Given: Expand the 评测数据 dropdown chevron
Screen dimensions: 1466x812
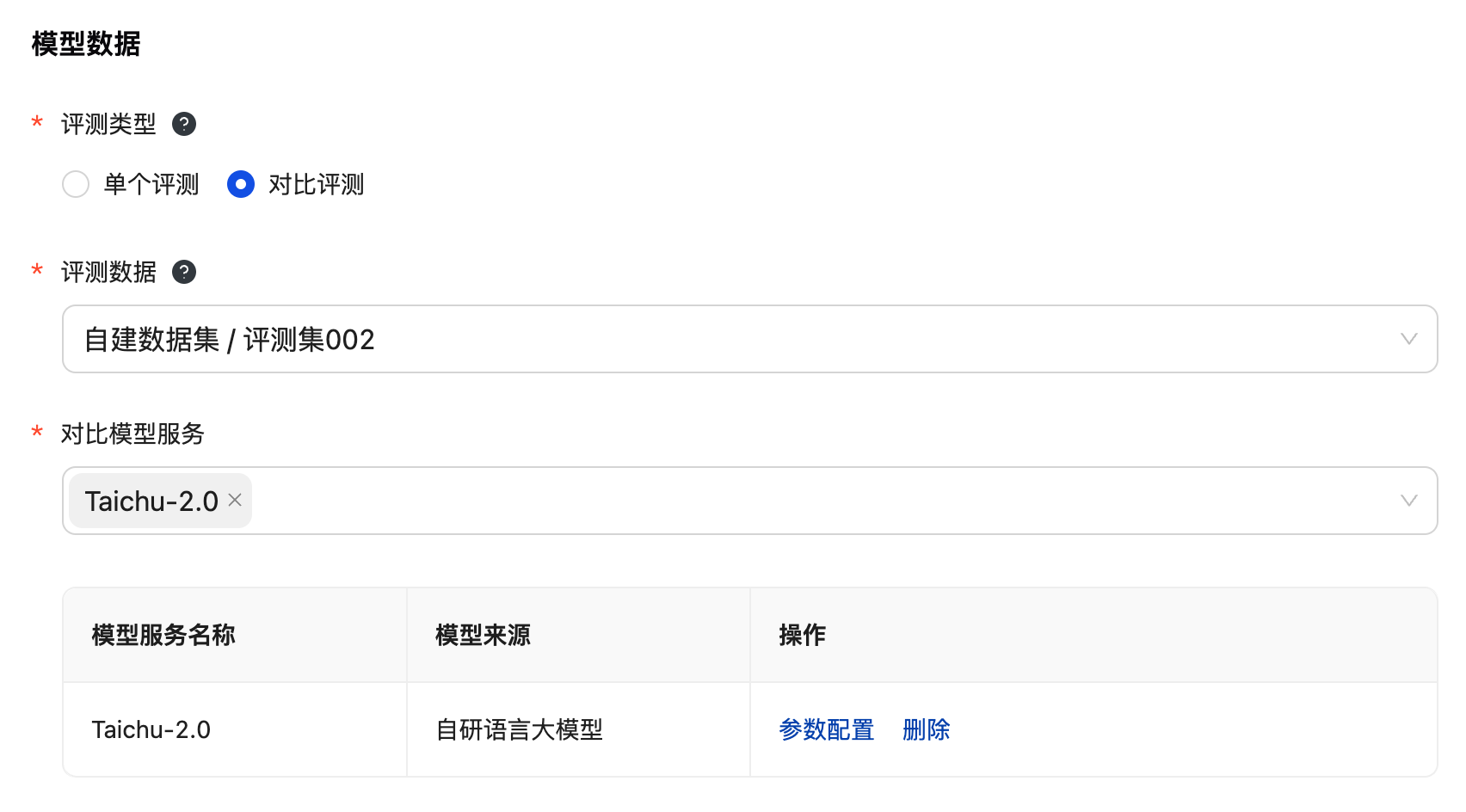Looking at the screenshot, I should 1408,339.
